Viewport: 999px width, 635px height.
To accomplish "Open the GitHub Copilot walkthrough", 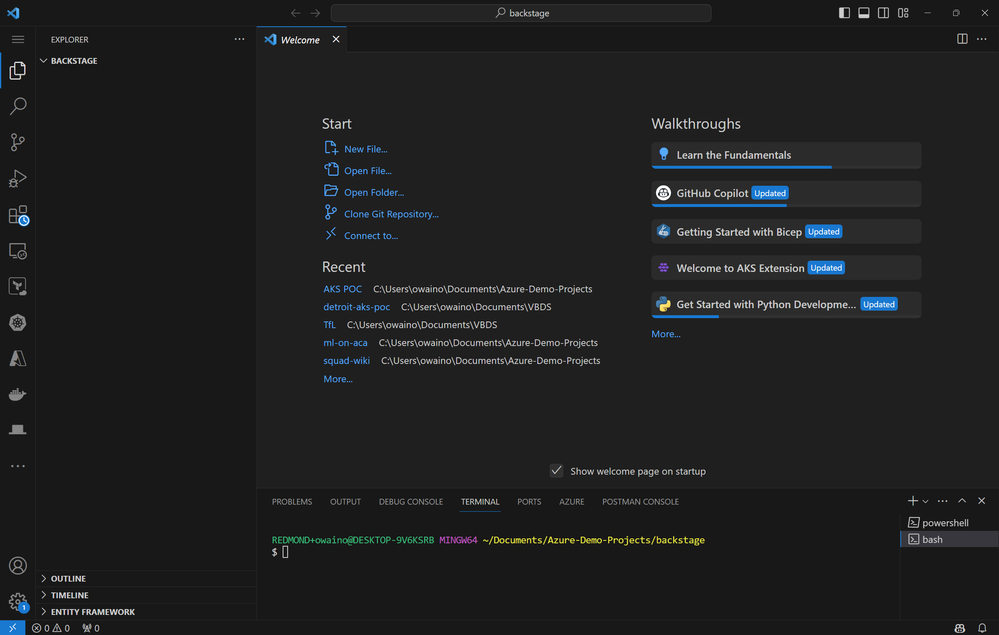I will tap(786, 193).
